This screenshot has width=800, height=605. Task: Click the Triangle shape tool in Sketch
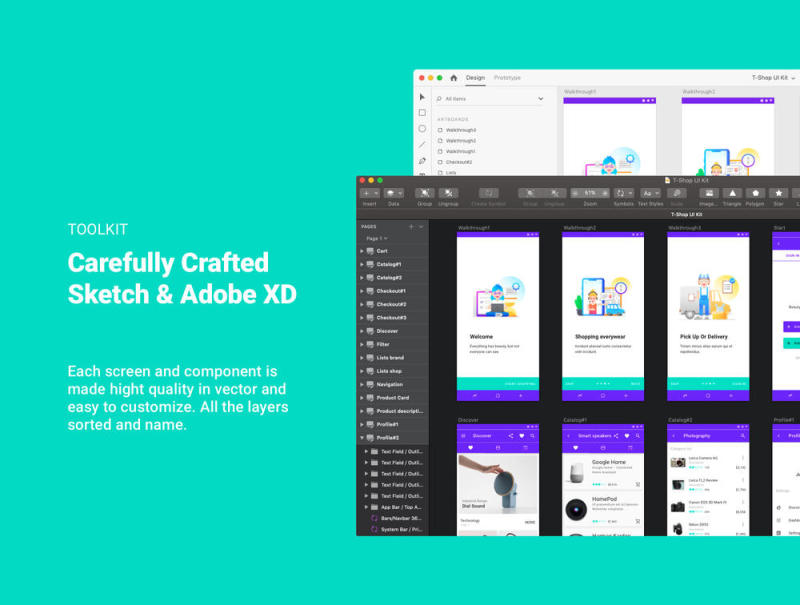tap(732, 193)
